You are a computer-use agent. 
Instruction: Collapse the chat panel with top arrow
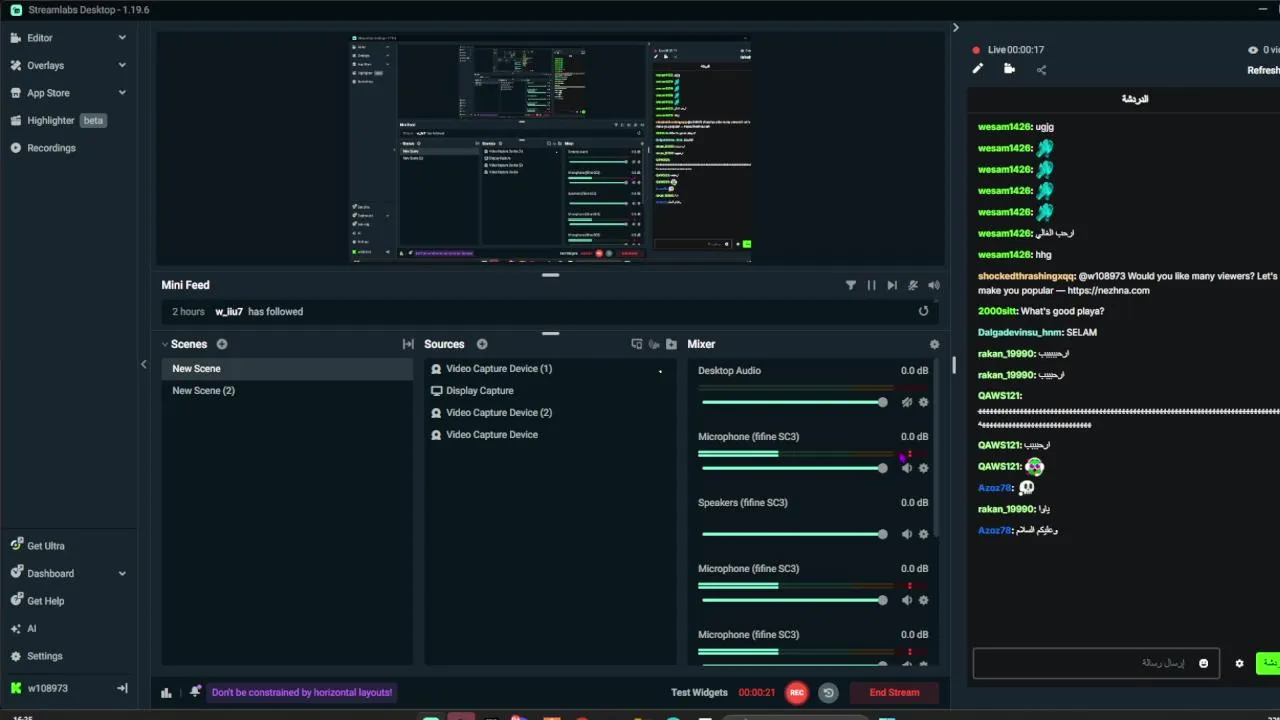(x=955, y=28)
